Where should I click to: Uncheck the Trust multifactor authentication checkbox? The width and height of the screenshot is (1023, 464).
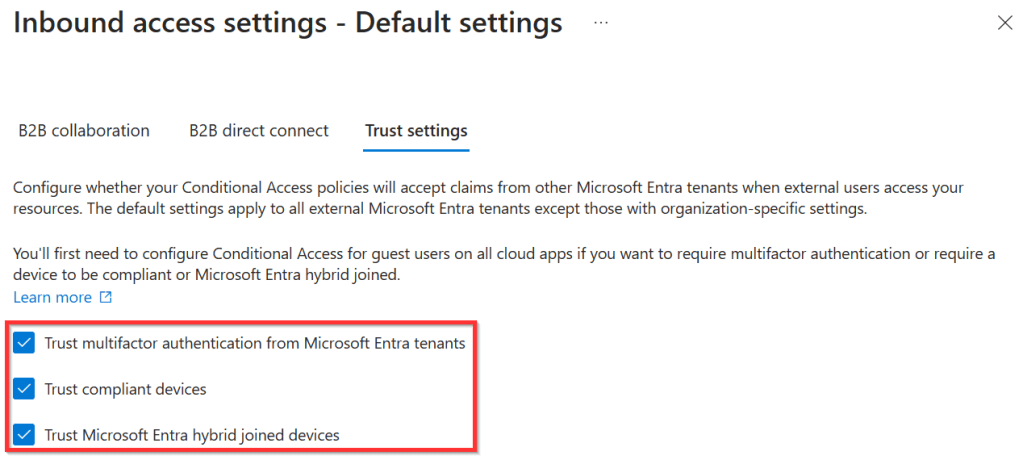[x=25, y=344]
